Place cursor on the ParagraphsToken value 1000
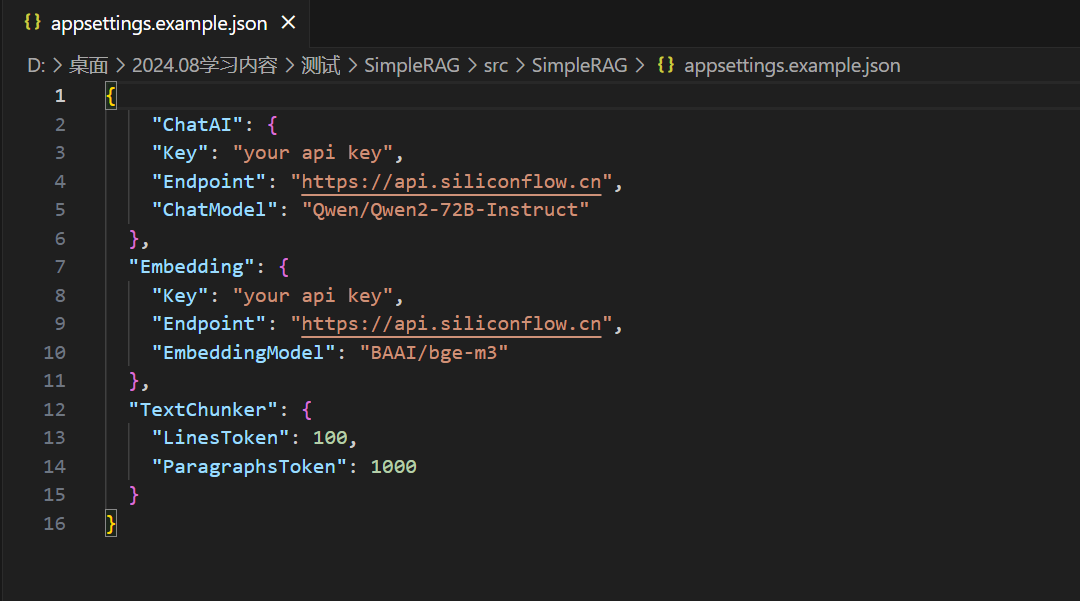The image size is (1080, 601). (x=393, y=467)
